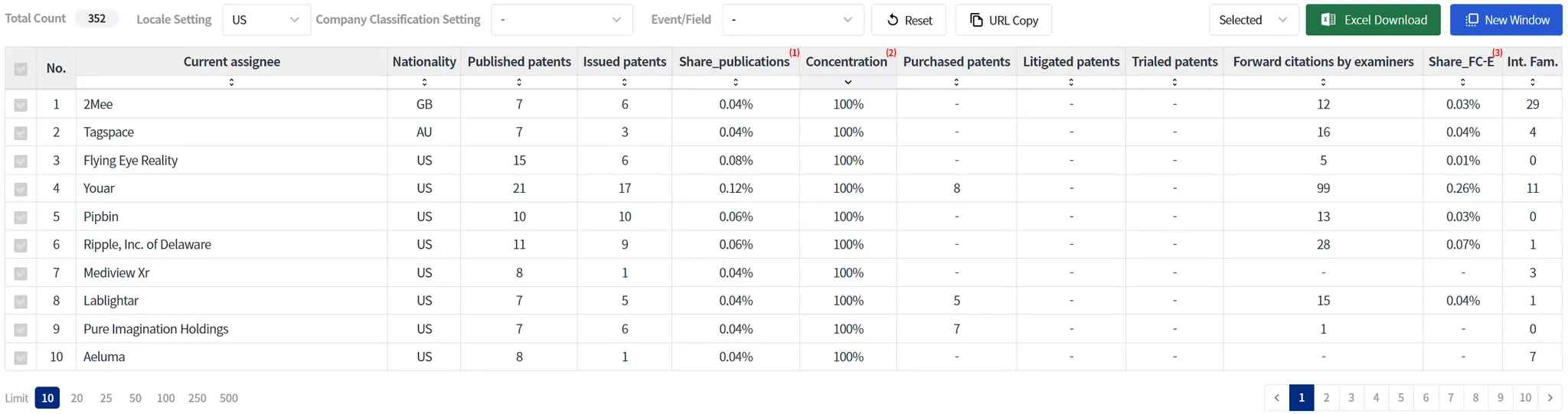Viewport: 1568px width, 414px height.
Task: Click the New Window icon
Action: 1472,20
